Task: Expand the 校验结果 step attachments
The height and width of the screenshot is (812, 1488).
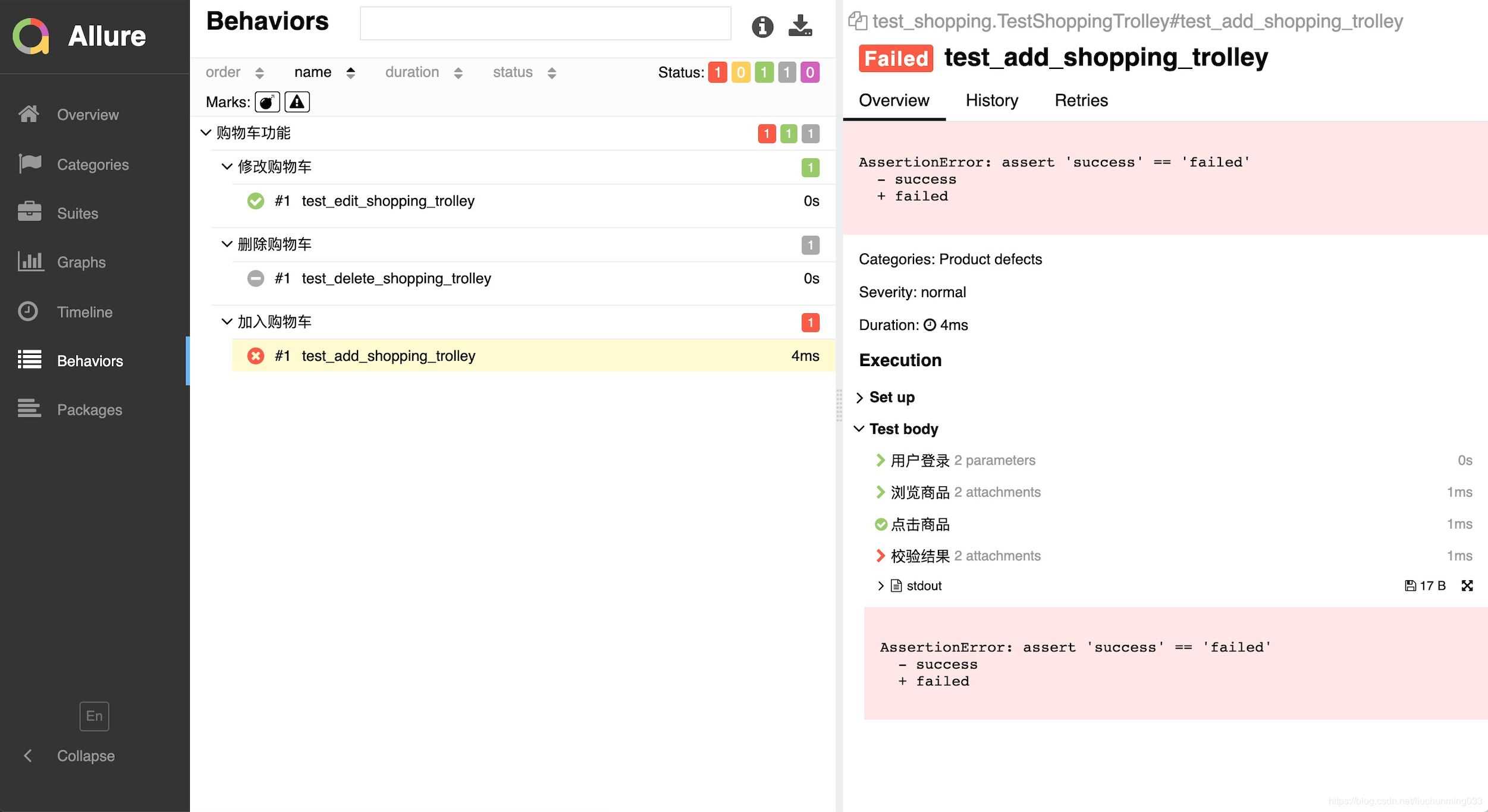Action: click(879, 555)
